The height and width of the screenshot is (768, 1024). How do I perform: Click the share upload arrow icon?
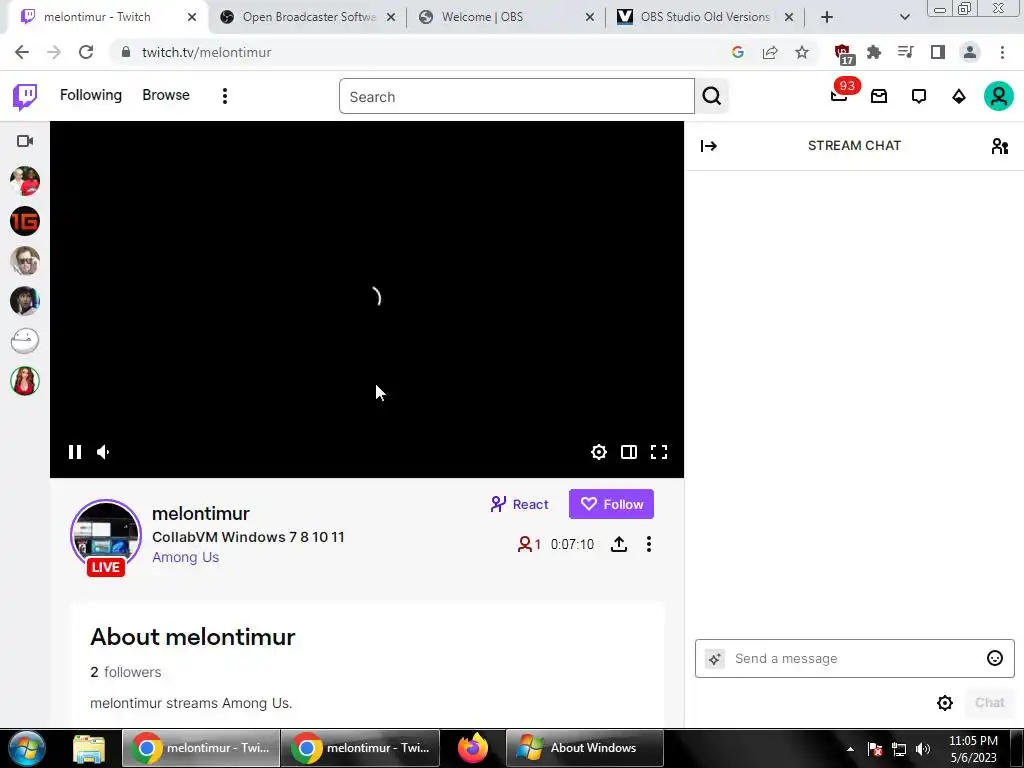click(619, 544)
